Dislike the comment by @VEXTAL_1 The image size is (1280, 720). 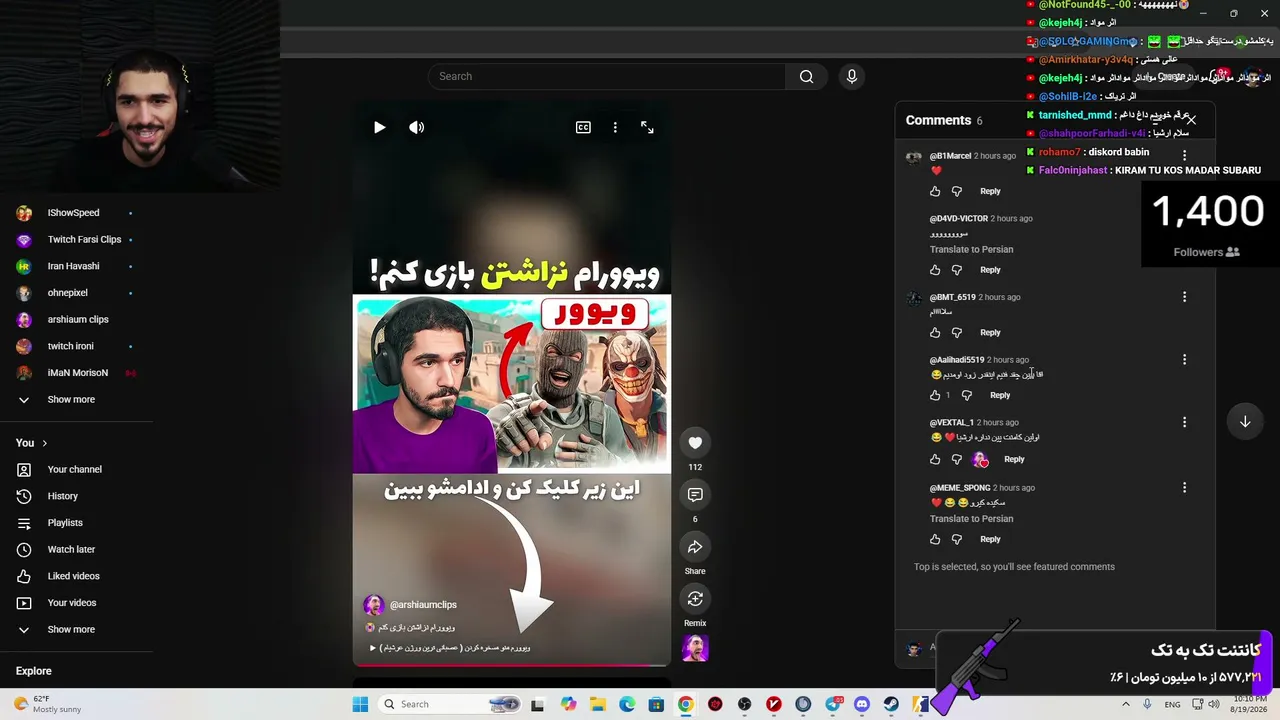957,459
